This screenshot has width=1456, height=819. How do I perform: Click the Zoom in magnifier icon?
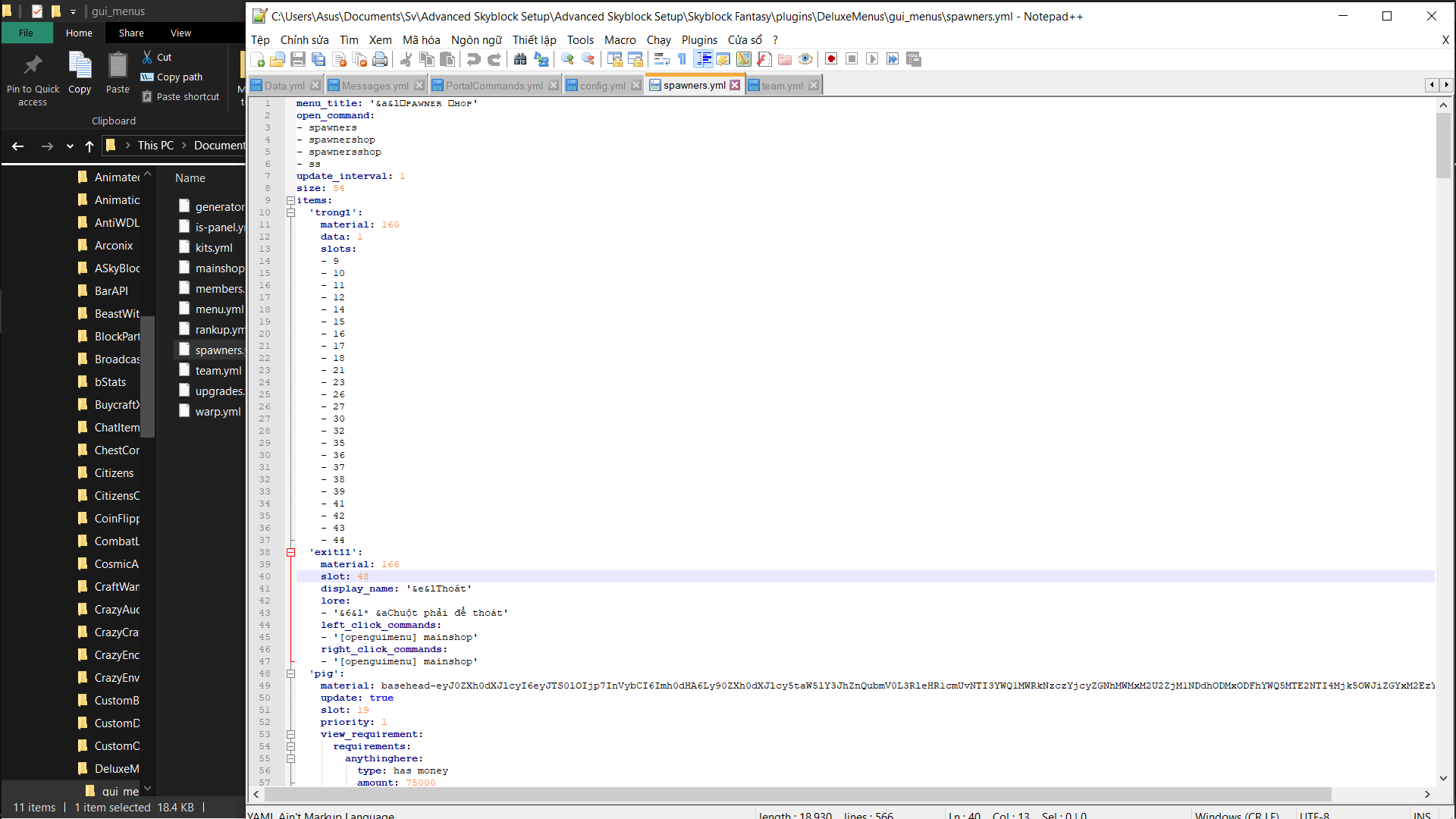[567, 59]
